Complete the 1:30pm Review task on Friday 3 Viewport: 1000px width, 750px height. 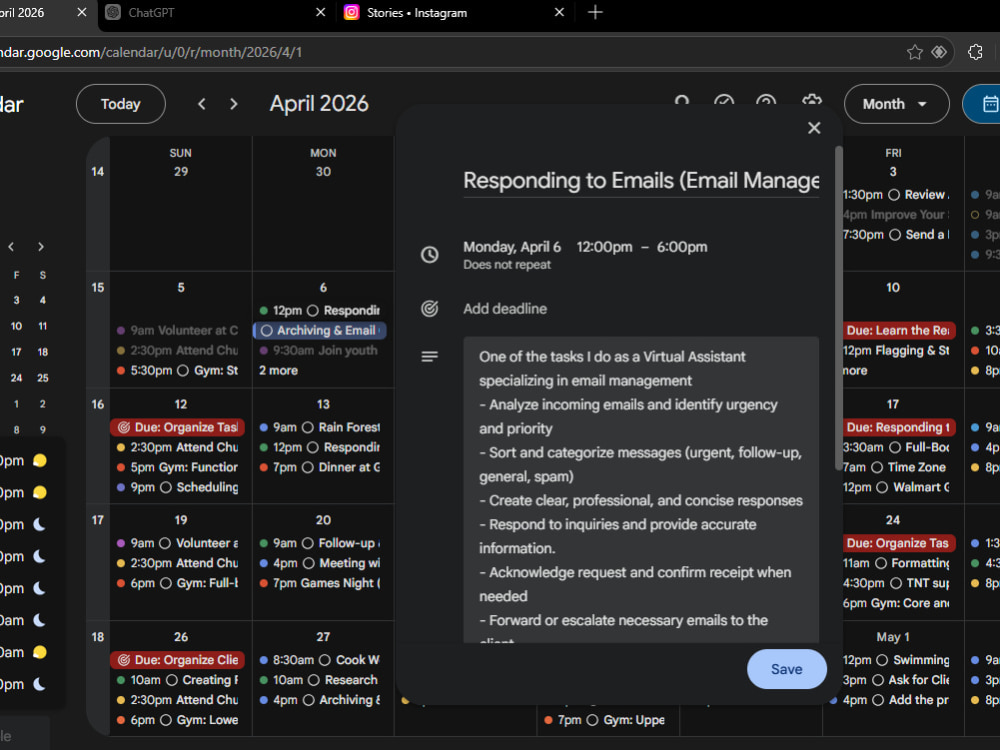894,195
